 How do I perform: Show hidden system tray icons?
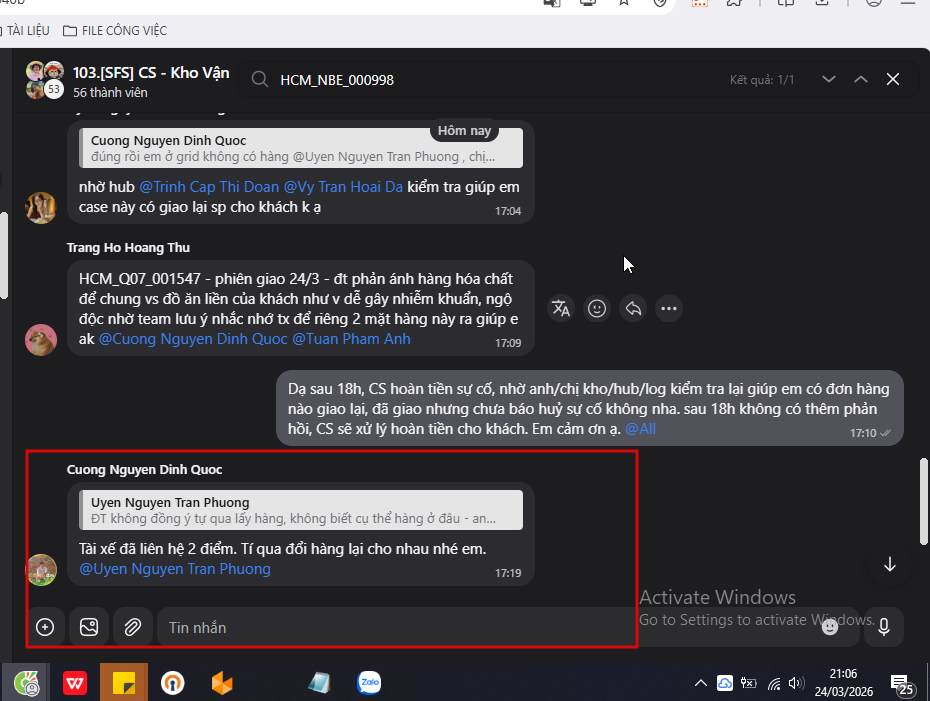point(700,683)
